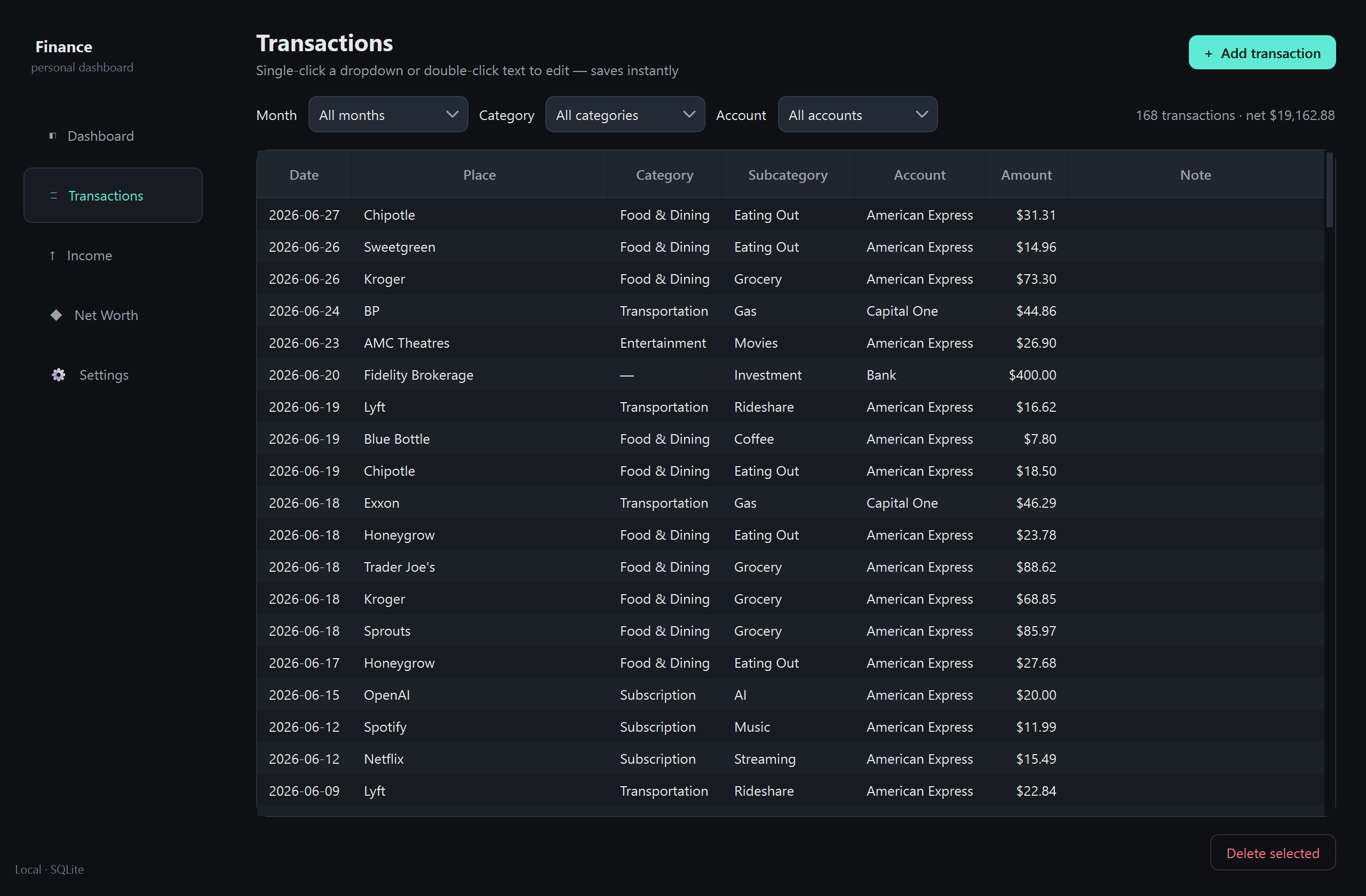1366x896 pixels.
Task: Click the table's vertical scrollbar thumb
Action: [x=1329, y=189]
